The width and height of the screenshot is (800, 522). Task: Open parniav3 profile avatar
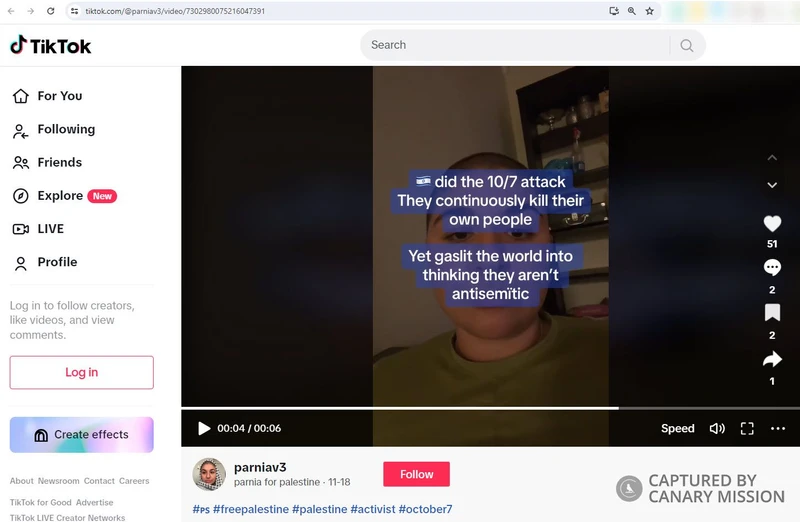tap(209, 474)
